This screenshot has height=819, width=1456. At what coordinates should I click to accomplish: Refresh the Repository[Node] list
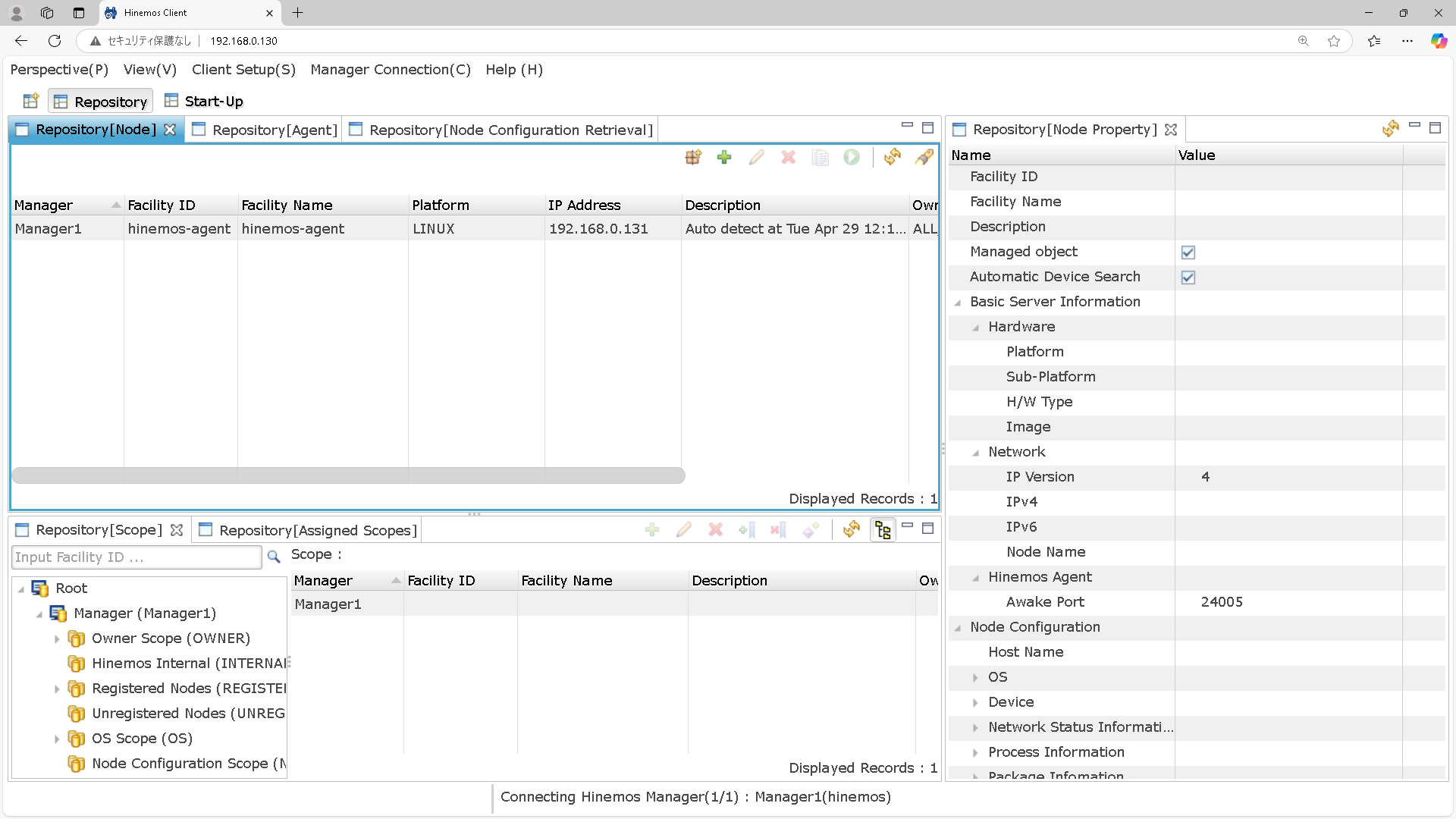(893, 157)
